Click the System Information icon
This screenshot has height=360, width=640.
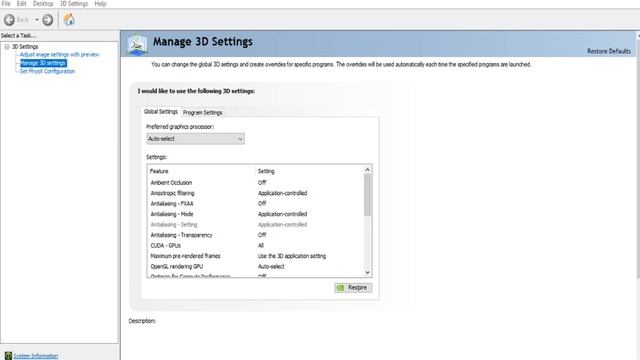[x=8, y=356]
